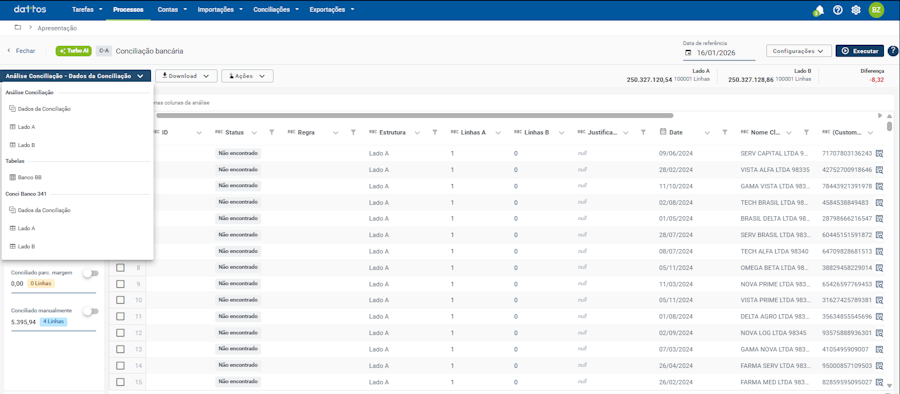This screenshot has height=394, width=900.
Task: Open the Contas menu
Action: 171,10
